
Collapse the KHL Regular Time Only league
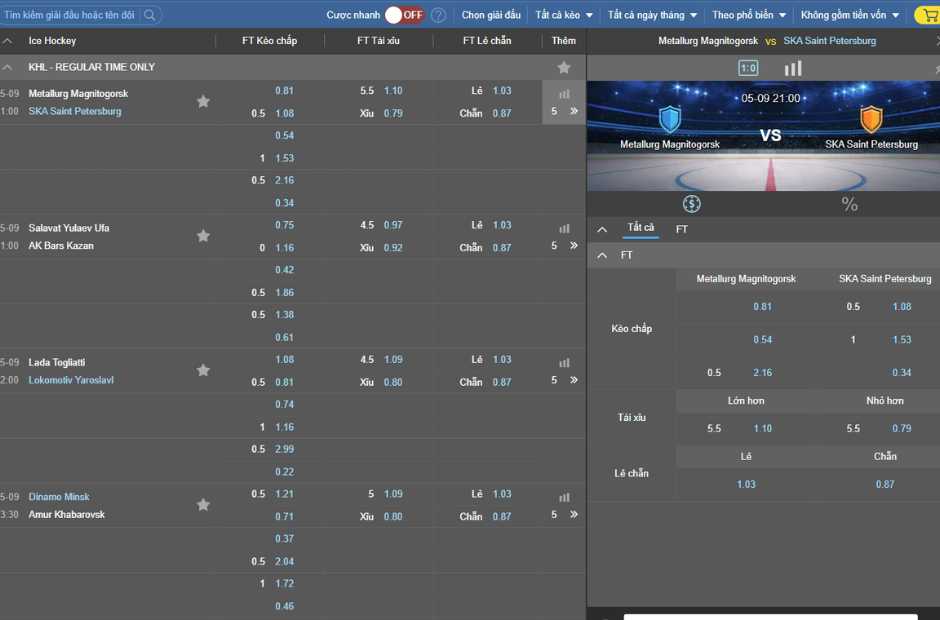click(7, 67)
